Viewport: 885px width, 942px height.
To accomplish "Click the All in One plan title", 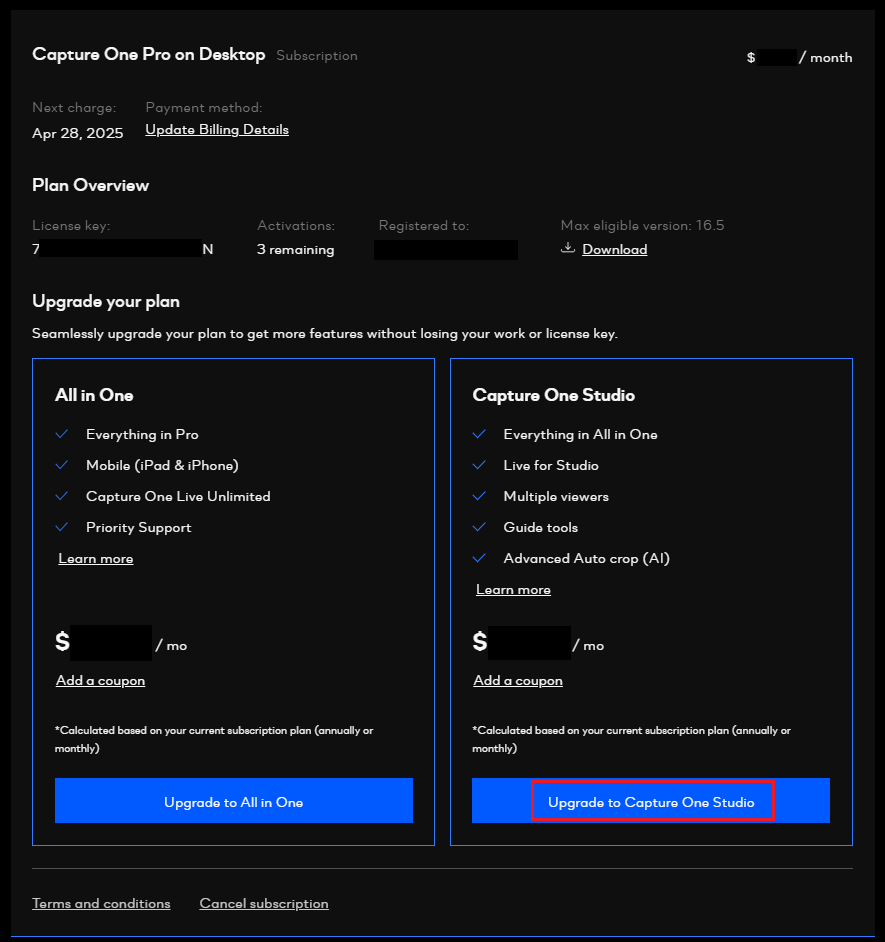I will coord(94,395).
